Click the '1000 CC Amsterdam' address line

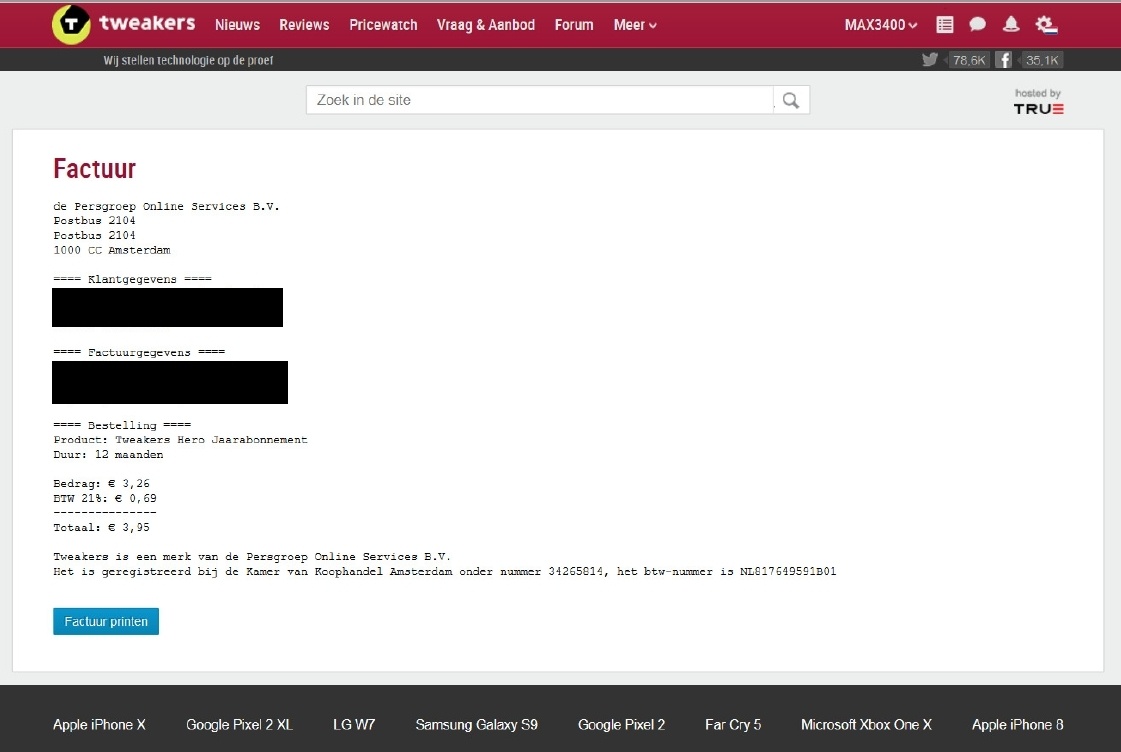click(112, 250)
